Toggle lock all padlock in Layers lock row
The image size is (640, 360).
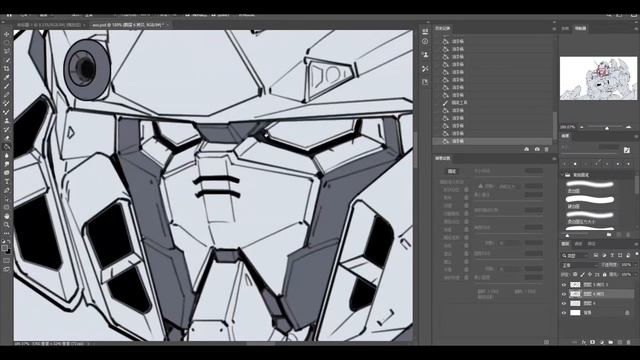click(x=604, y=274)
